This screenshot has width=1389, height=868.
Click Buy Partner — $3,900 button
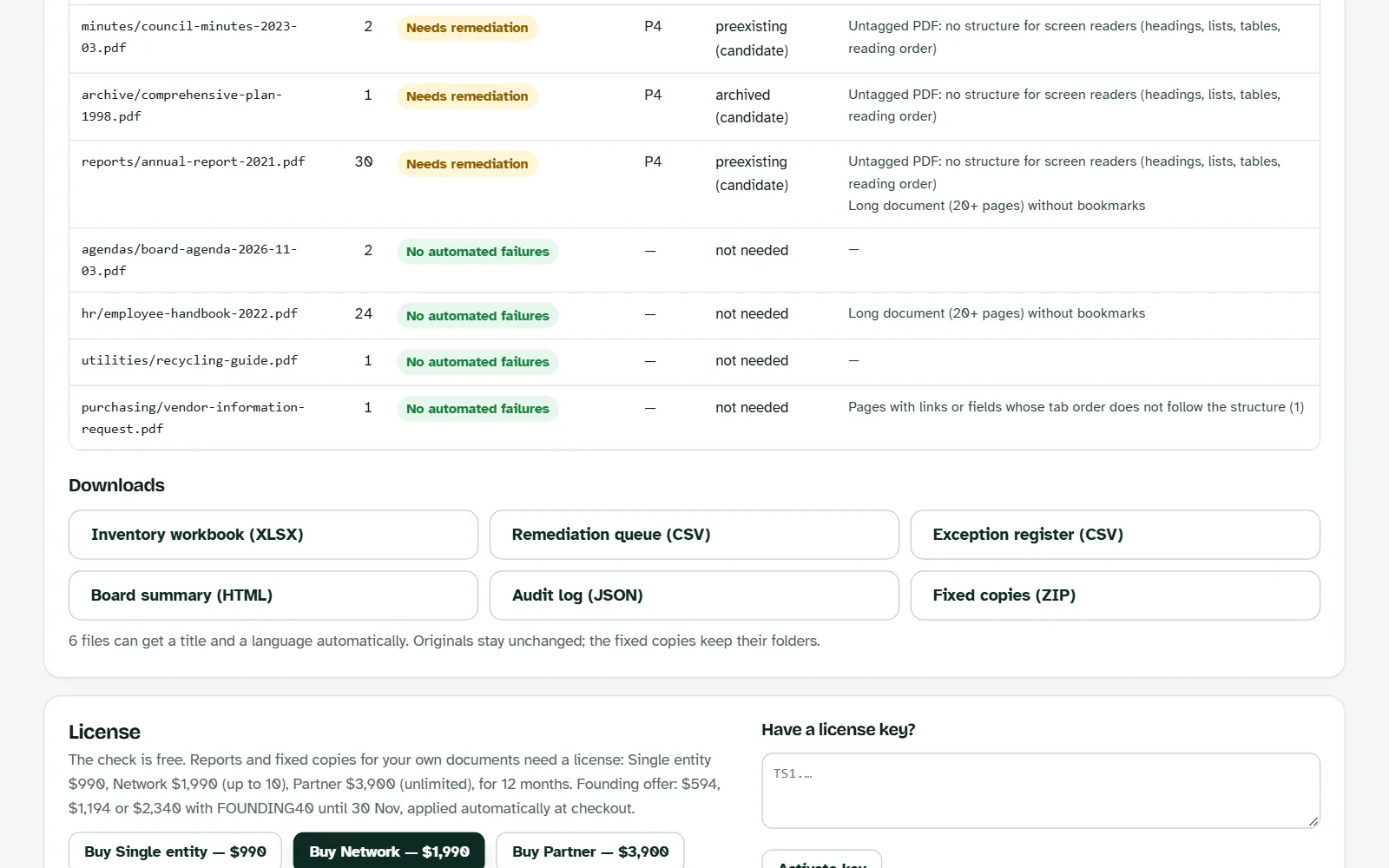(x=590, y=852)
